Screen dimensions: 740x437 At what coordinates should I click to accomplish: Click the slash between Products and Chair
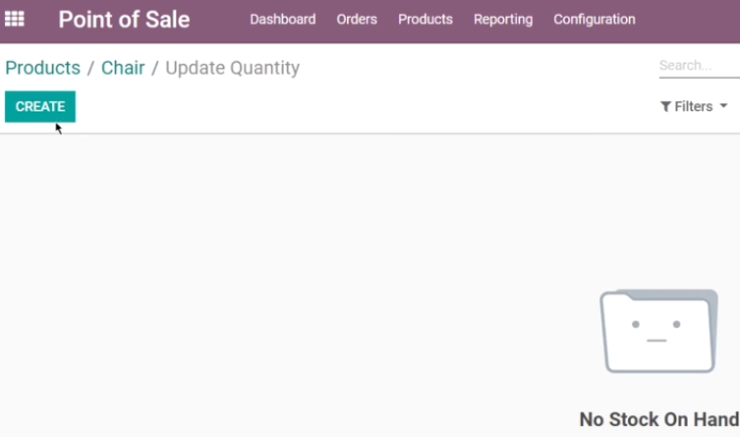(91, 68)
